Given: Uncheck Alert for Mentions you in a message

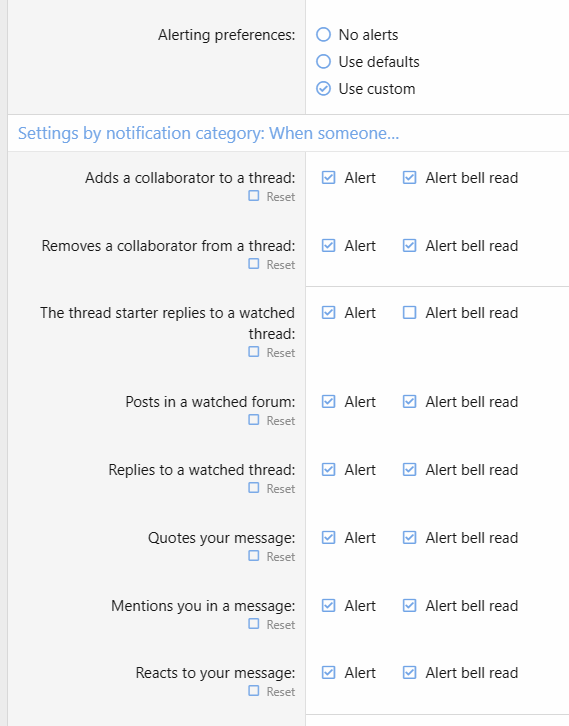Looking at the screenshot, I should pyautogui.click(x=328, y=606).
